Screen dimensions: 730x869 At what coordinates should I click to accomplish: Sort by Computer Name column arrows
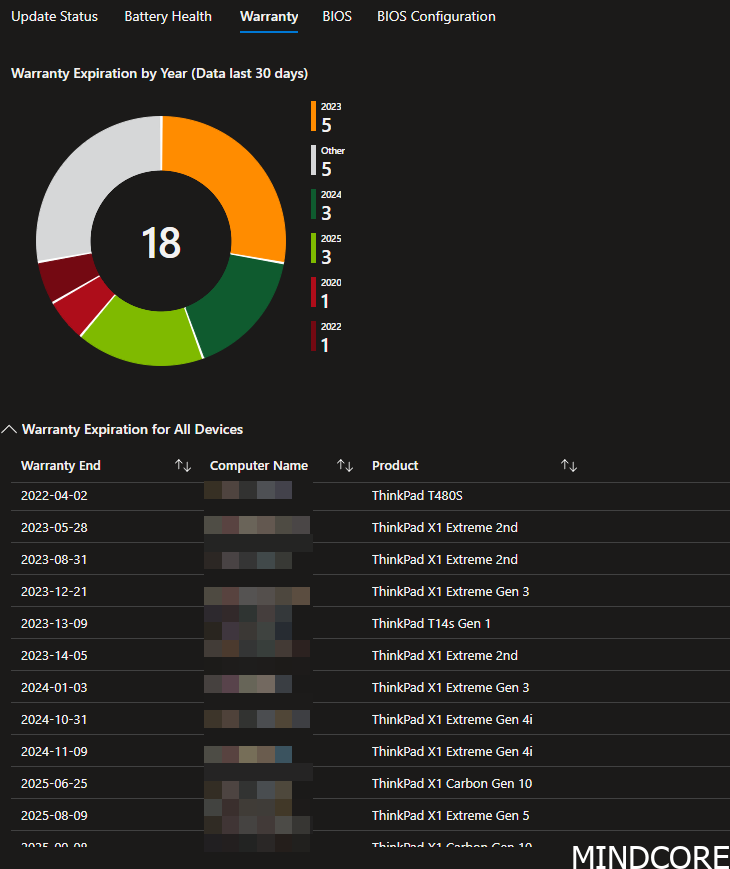pos(345,466)
